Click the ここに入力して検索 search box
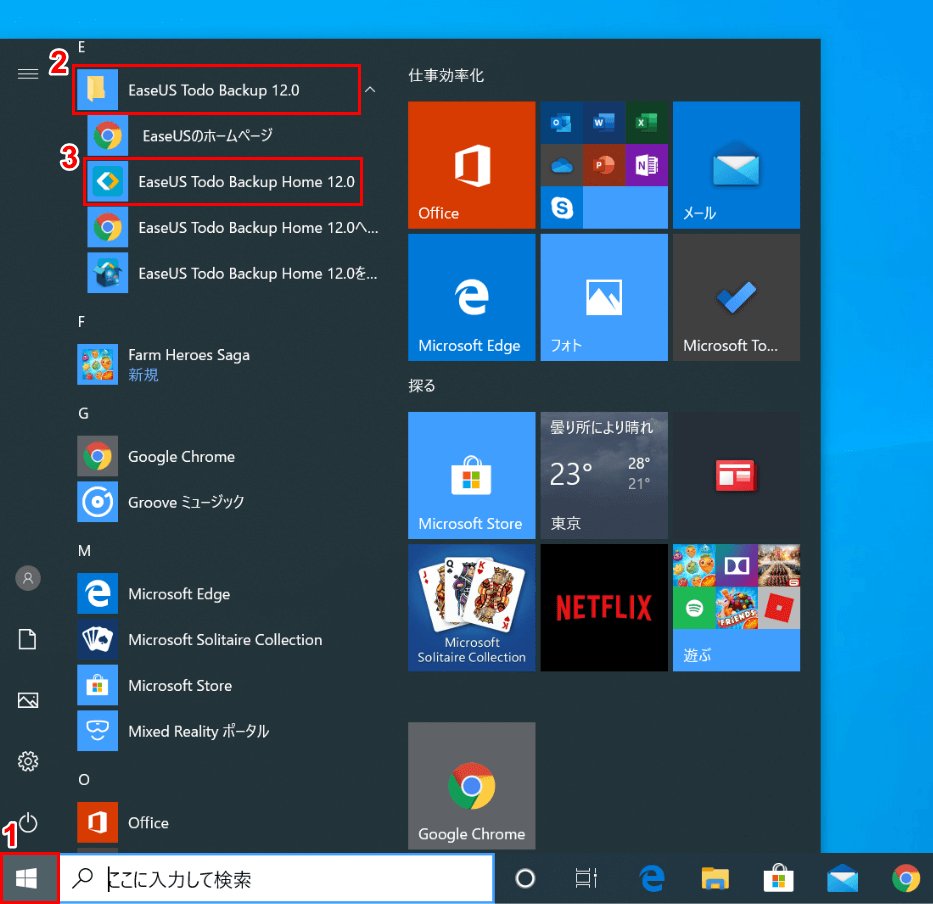 [277, 878]
